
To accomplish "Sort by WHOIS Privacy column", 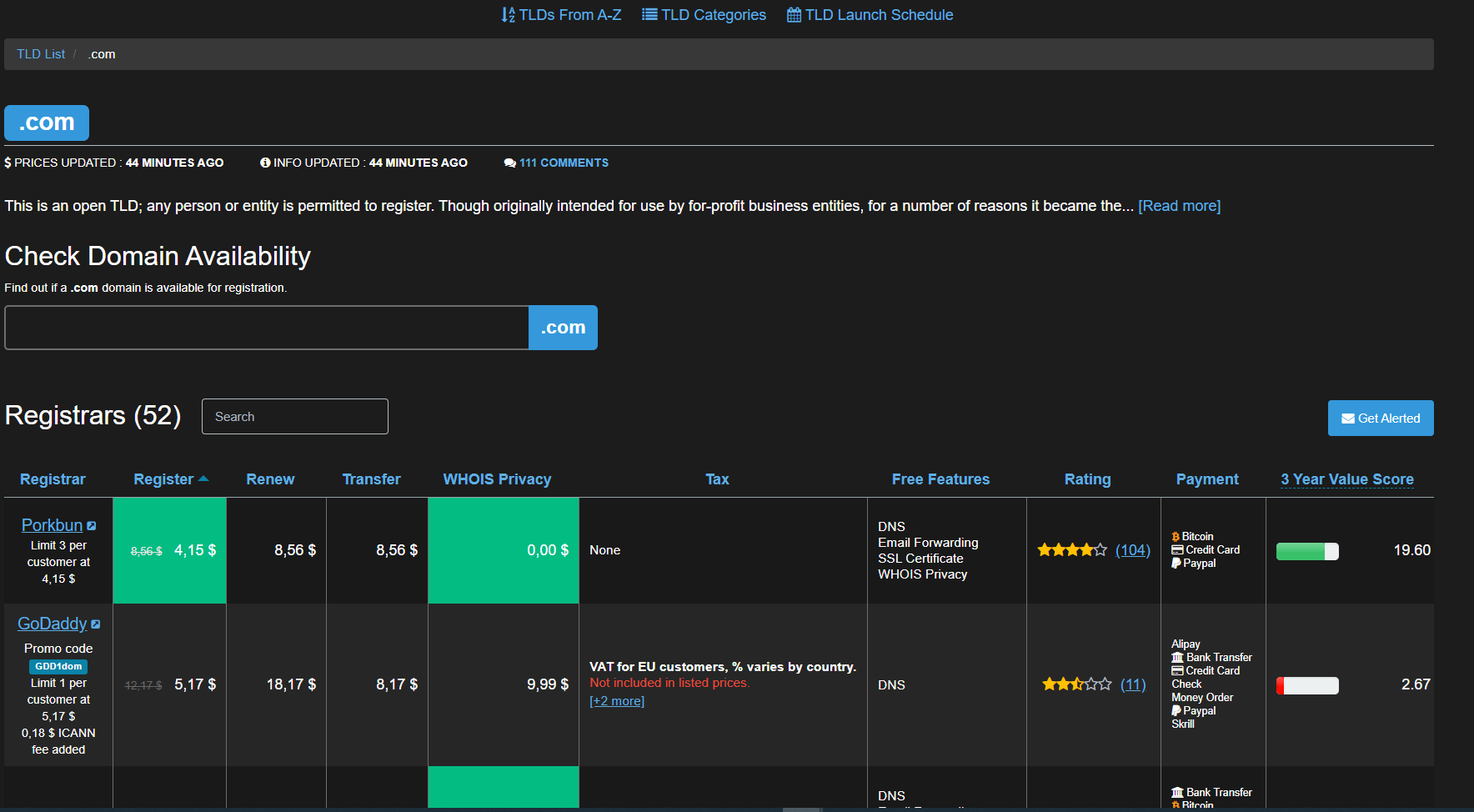I will (497, 479).
